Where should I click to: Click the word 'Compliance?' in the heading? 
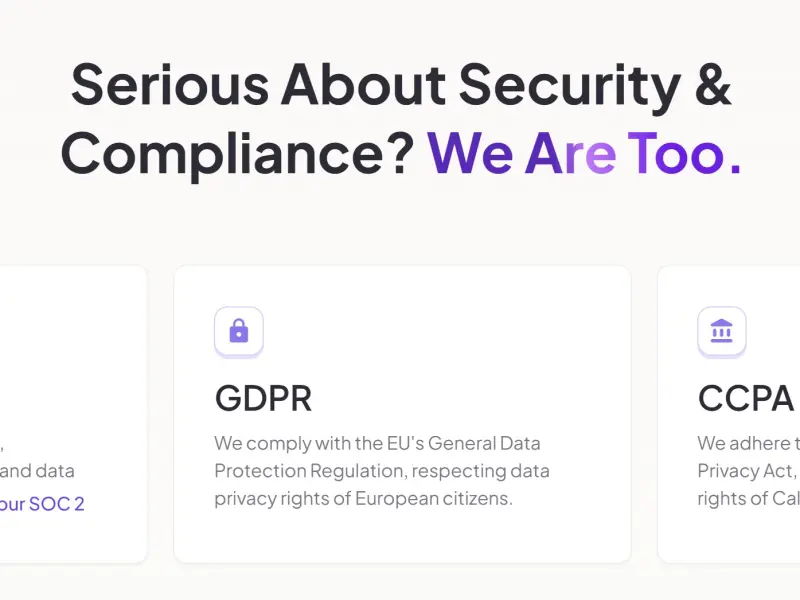point(238,155)
